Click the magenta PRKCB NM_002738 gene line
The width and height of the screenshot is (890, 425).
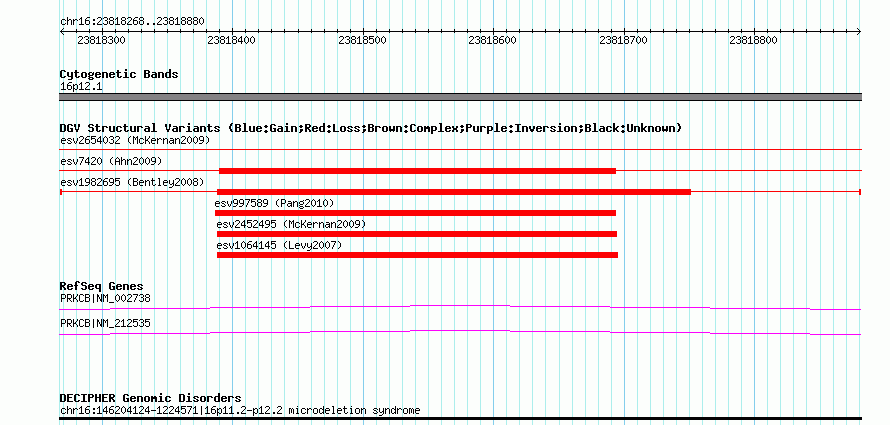point(460,308)
